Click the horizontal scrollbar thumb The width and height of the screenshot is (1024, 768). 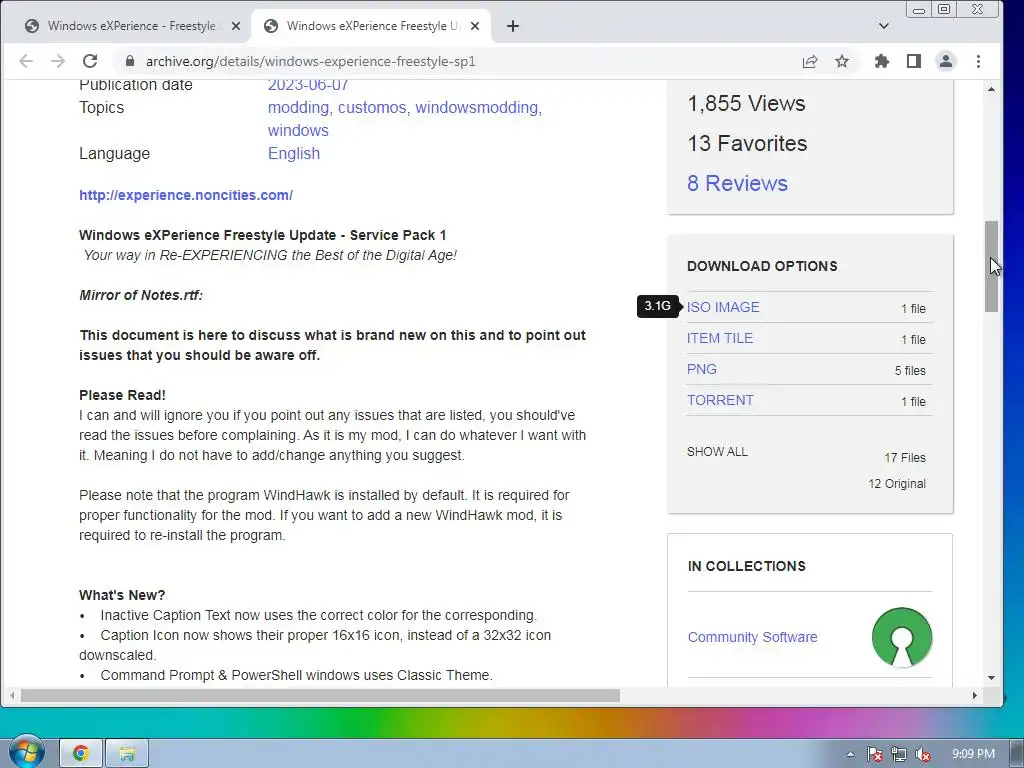tap(320, 696)
